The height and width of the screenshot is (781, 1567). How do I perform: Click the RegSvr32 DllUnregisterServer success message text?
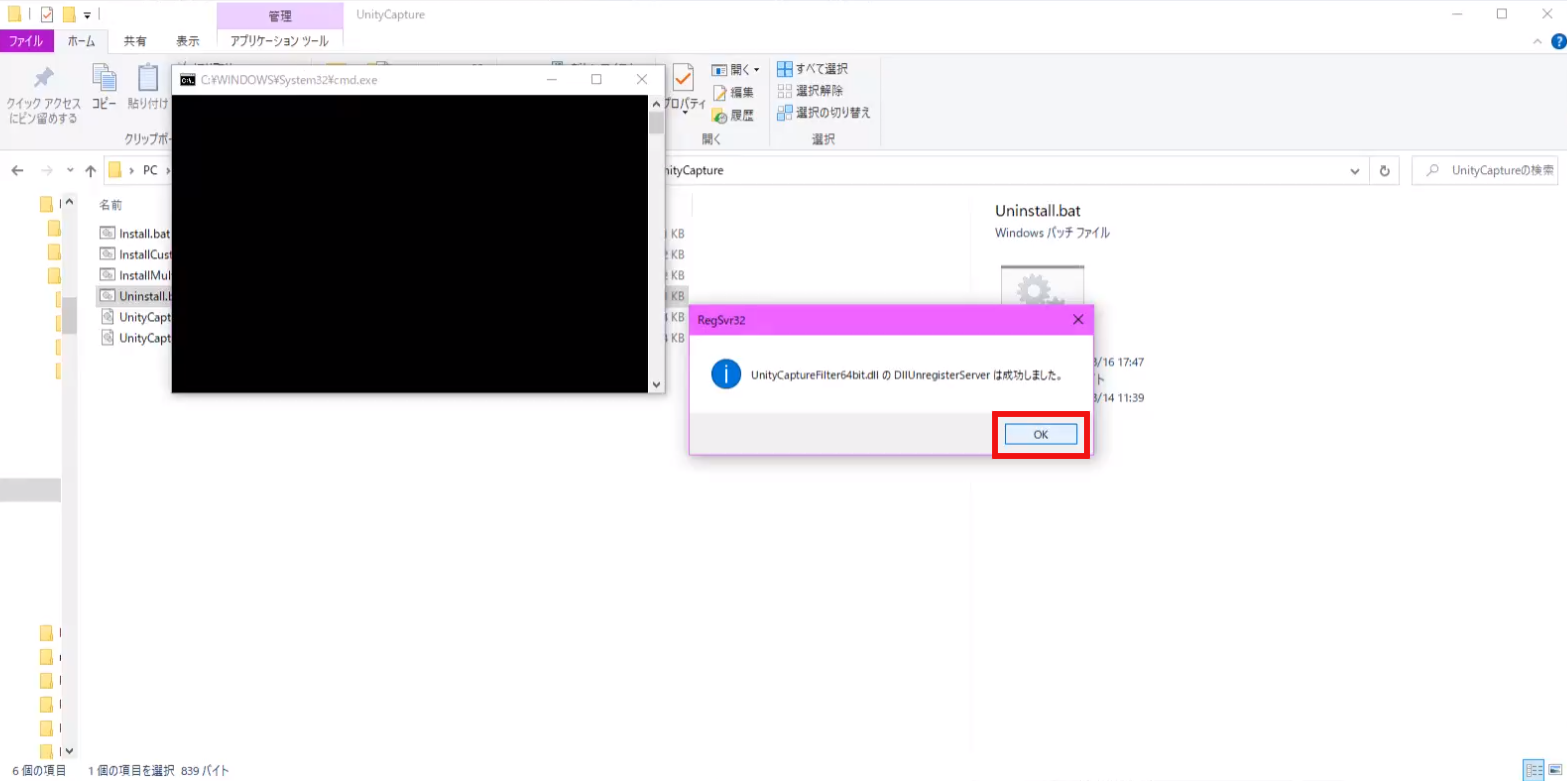pyautogui.click(x=905, y=376)
